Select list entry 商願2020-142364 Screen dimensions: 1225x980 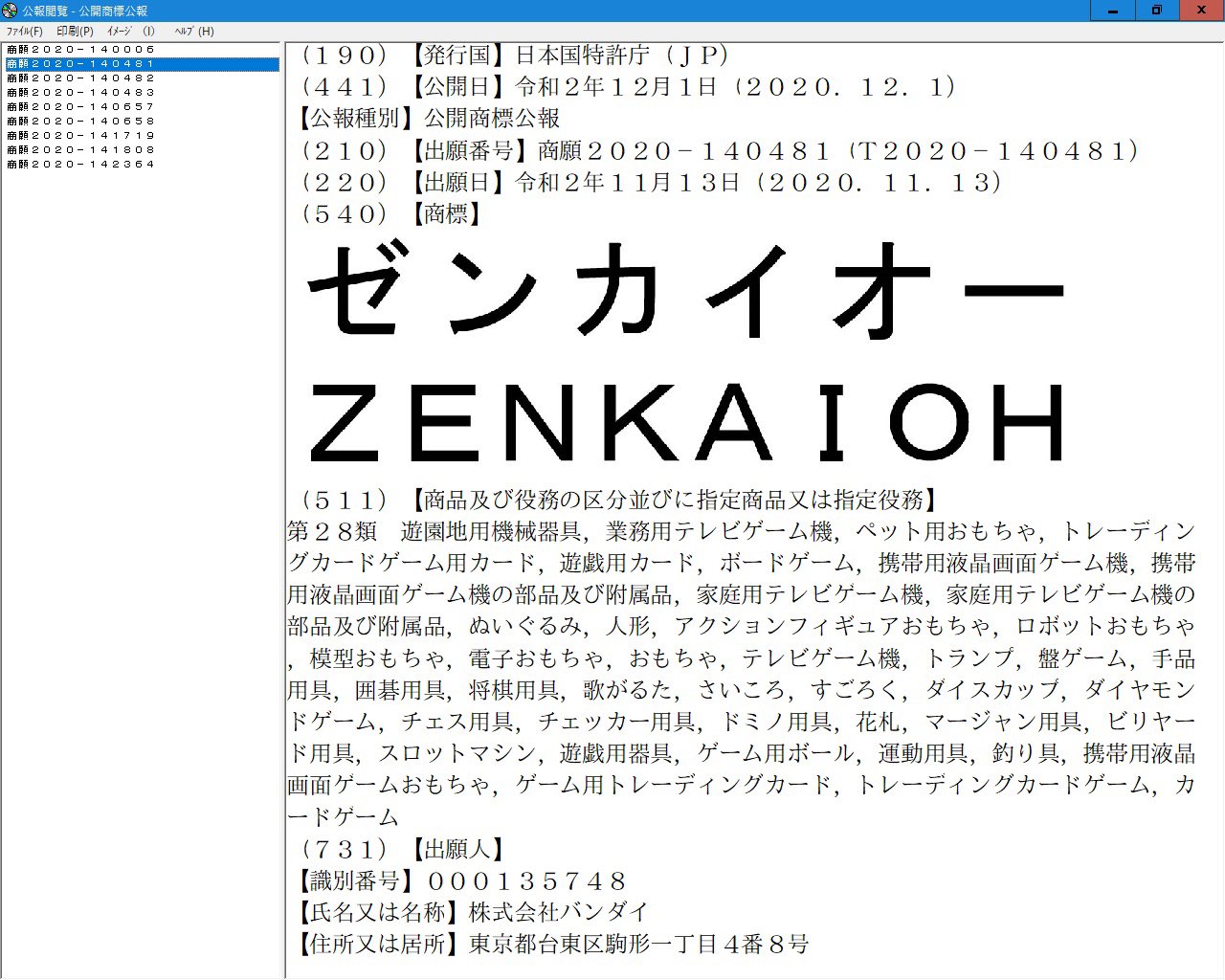pyautogui.click(x=80, y=165)
